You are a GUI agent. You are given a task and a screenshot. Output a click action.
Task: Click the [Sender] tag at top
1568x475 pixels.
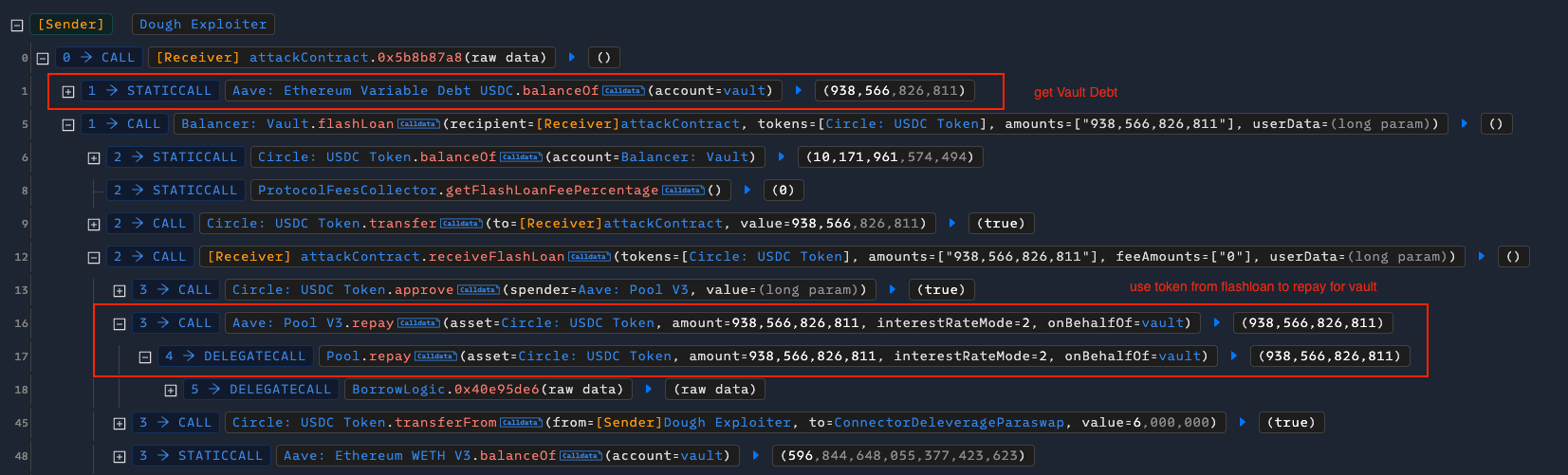coord(71,25)
